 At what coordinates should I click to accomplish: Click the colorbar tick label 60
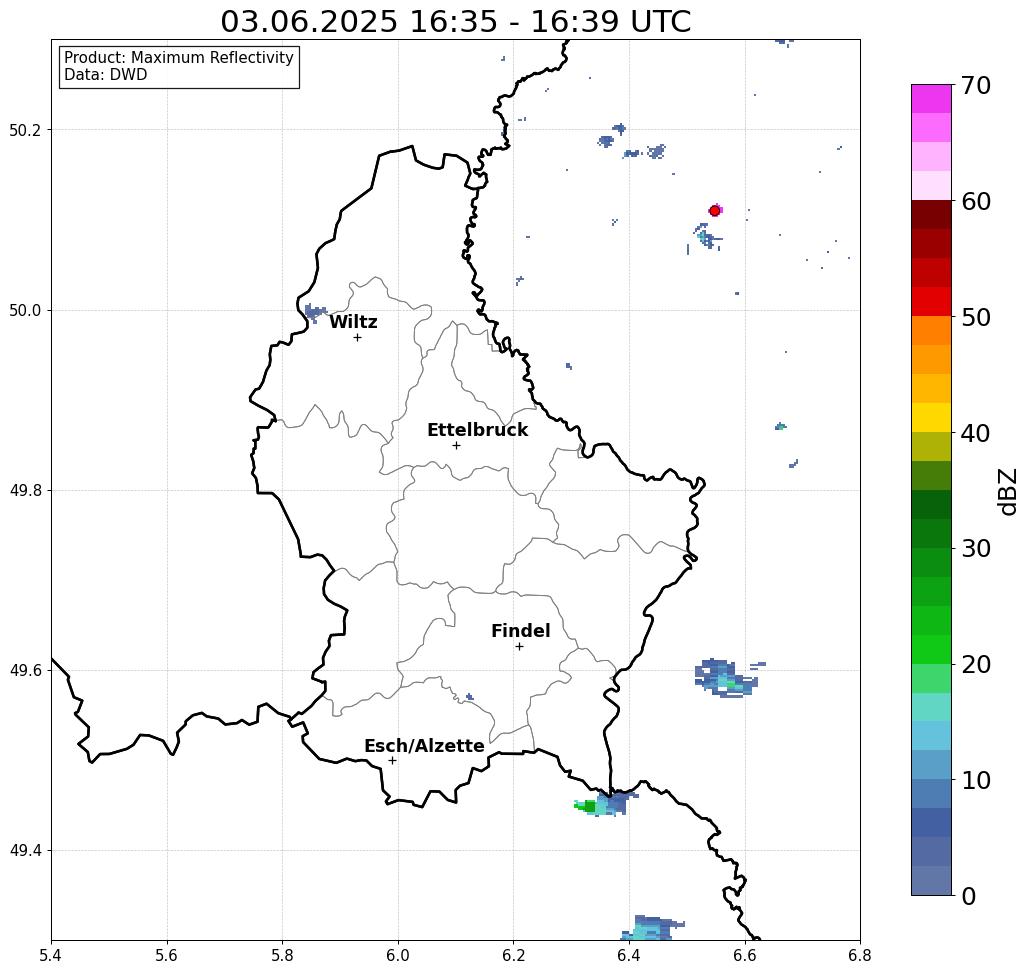click(976, 201)
